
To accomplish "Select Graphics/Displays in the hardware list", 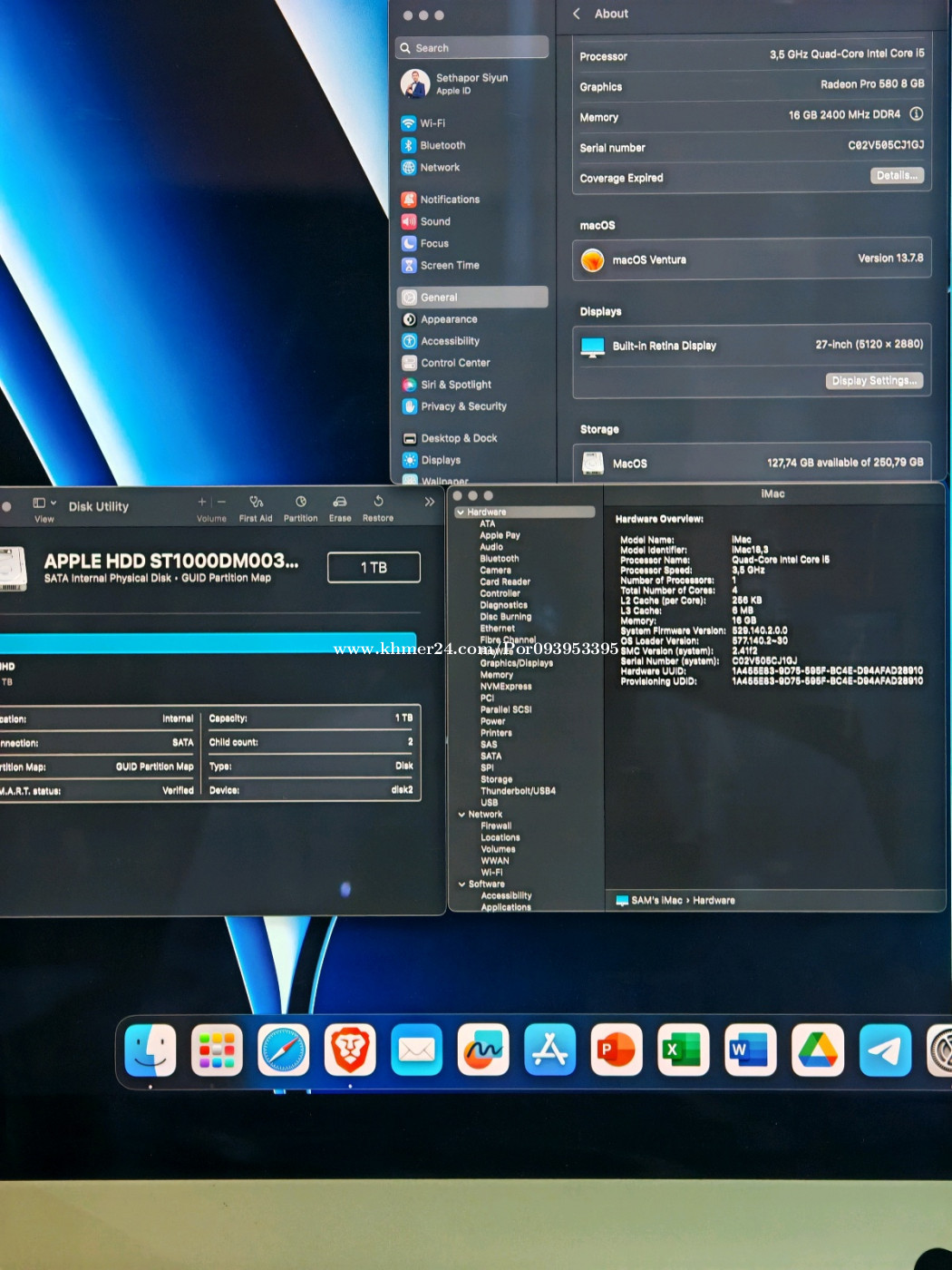I will pyautogui.click(x=516, y=663).
